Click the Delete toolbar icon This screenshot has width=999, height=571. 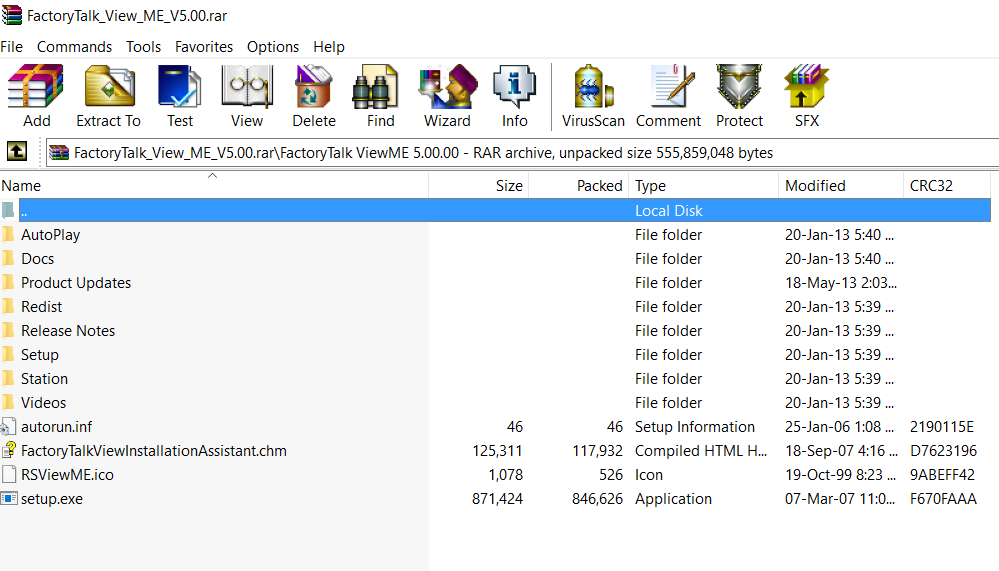tap(313, 85)
